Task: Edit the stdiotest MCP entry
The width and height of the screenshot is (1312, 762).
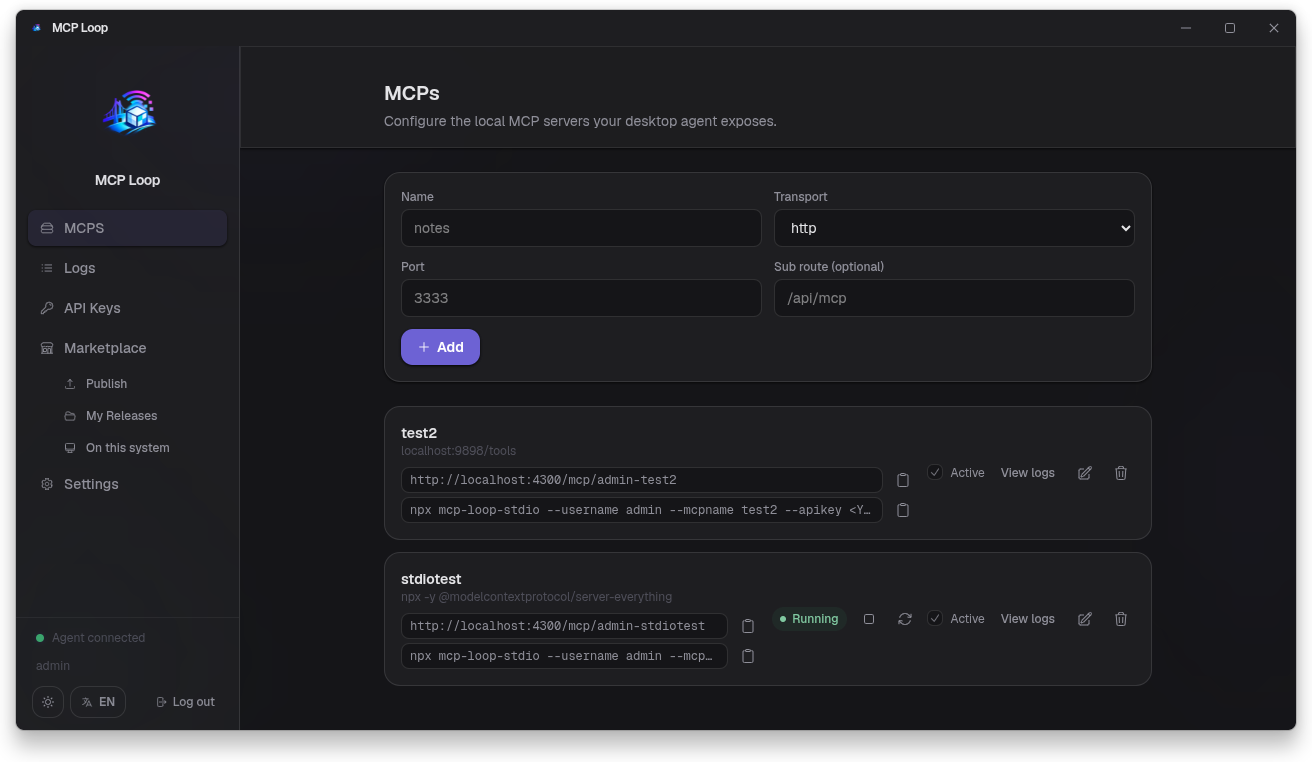Action: [1085, 619]
